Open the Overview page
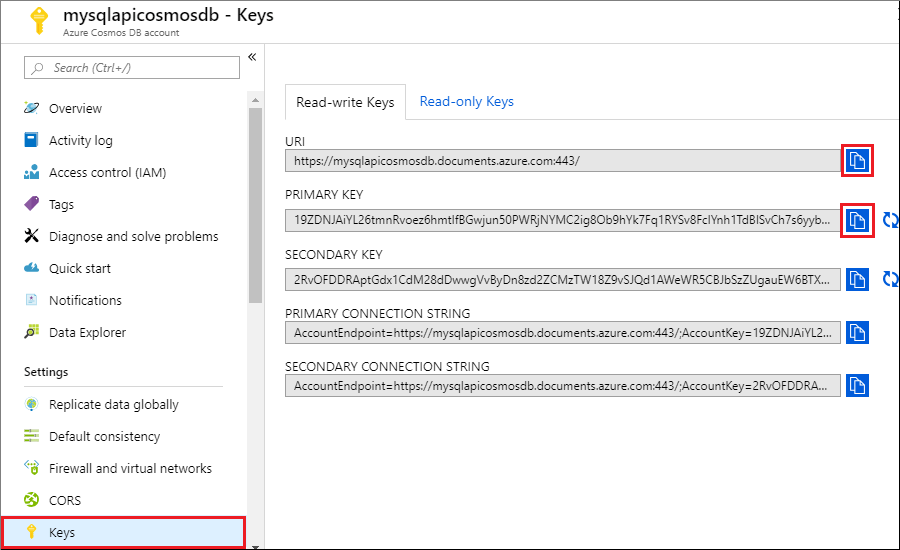 (x=75, y=108)
